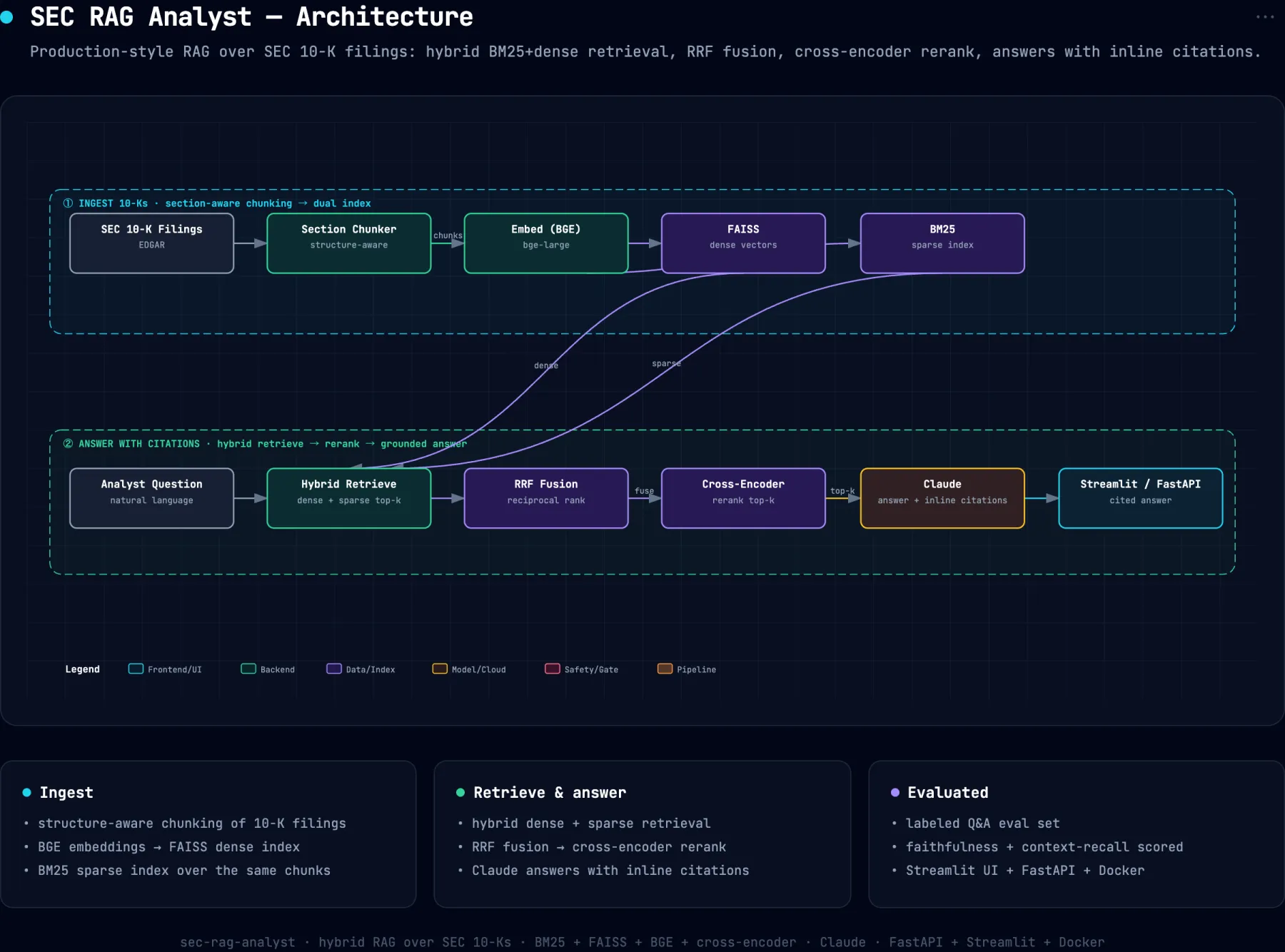
Task: Click the 'sparse' edge label
Action: pos(666,363)
